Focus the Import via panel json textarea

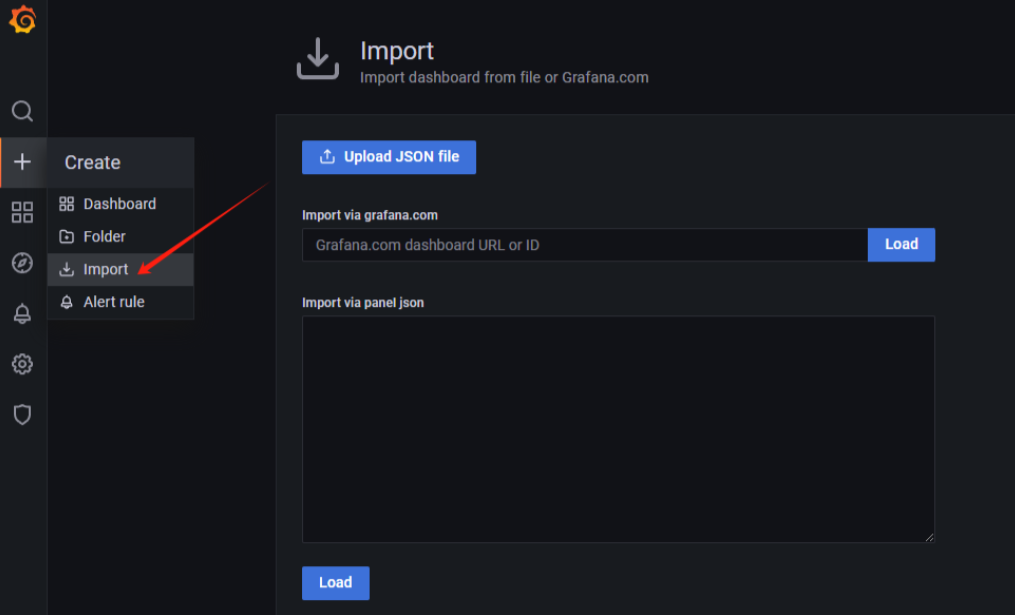tap(618, 429)
